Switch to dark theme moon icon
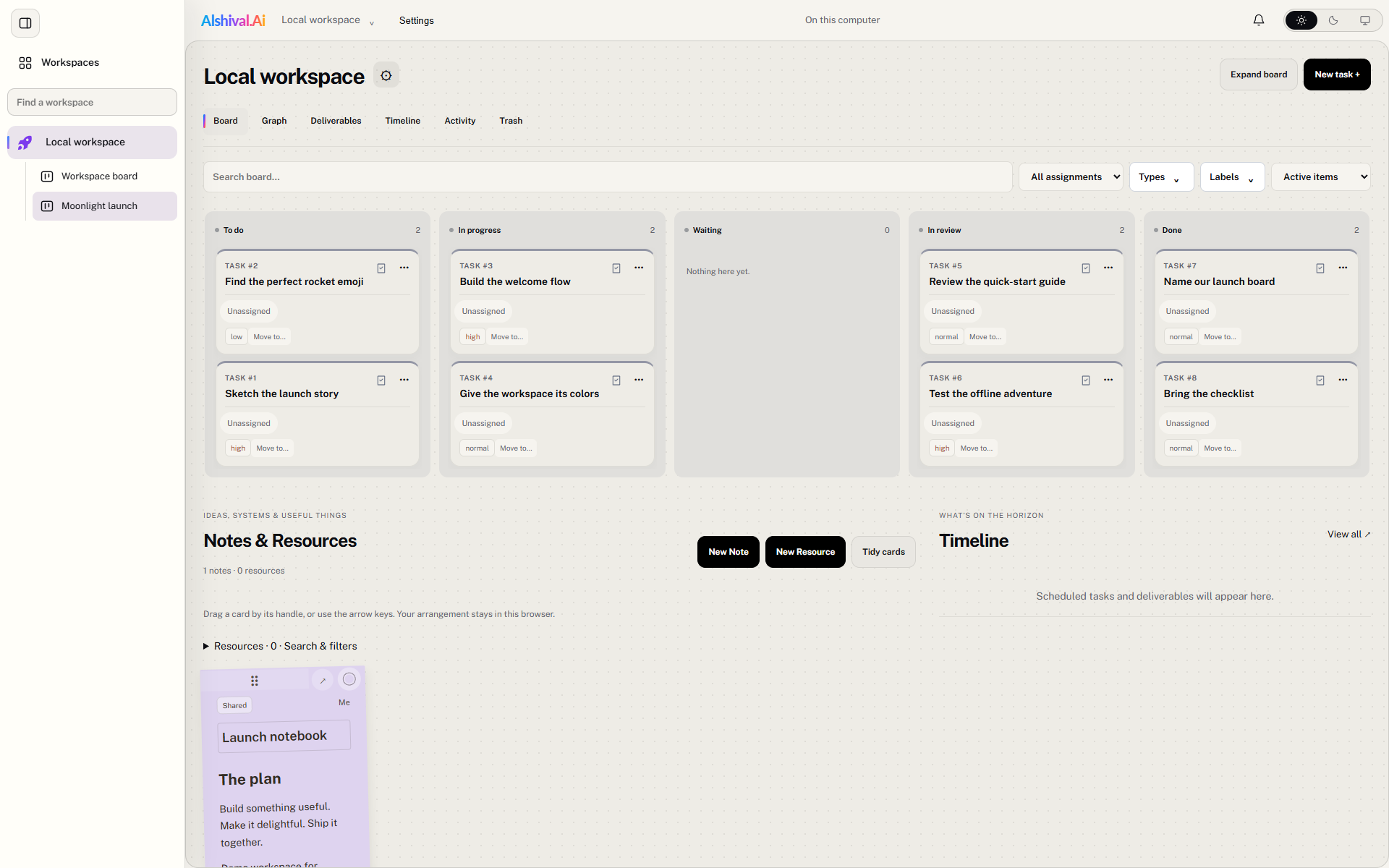This screenshot has width=1389, height=868. (1333, 20)
